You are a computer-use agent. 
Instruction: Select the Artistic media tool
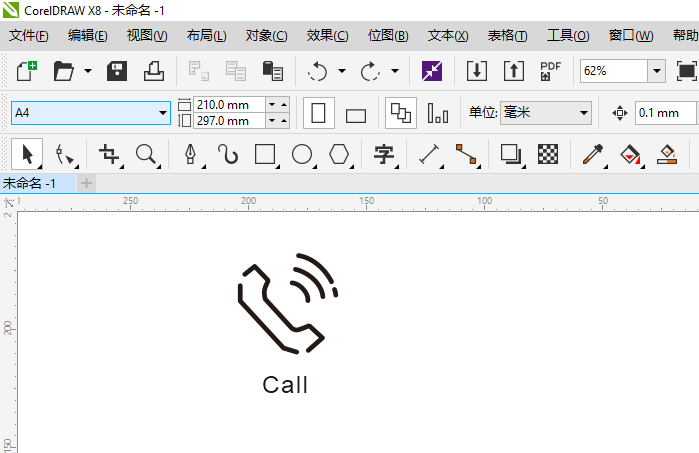click(x=228, y=155)
